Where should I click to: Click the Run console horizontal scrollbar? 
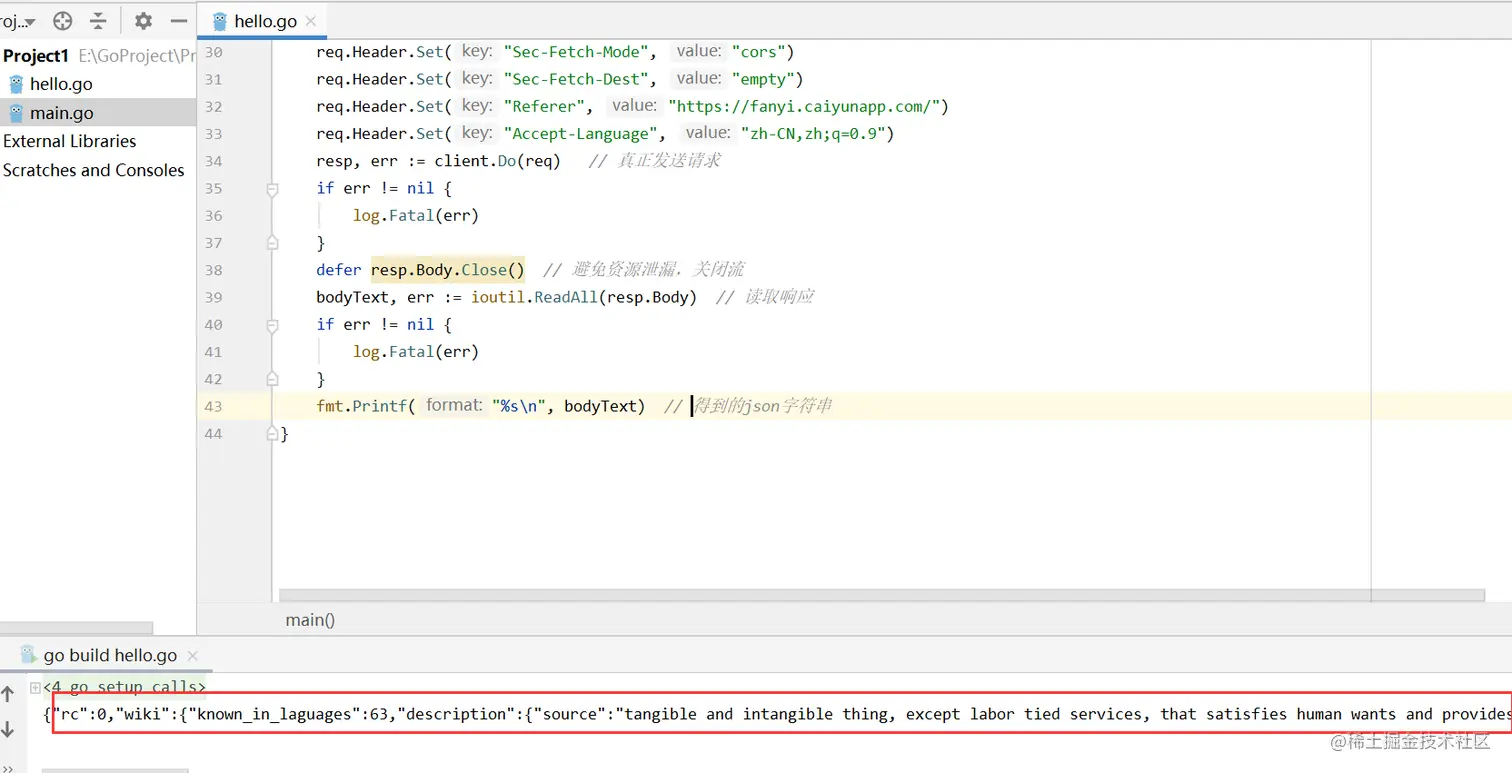click(115, 770)
